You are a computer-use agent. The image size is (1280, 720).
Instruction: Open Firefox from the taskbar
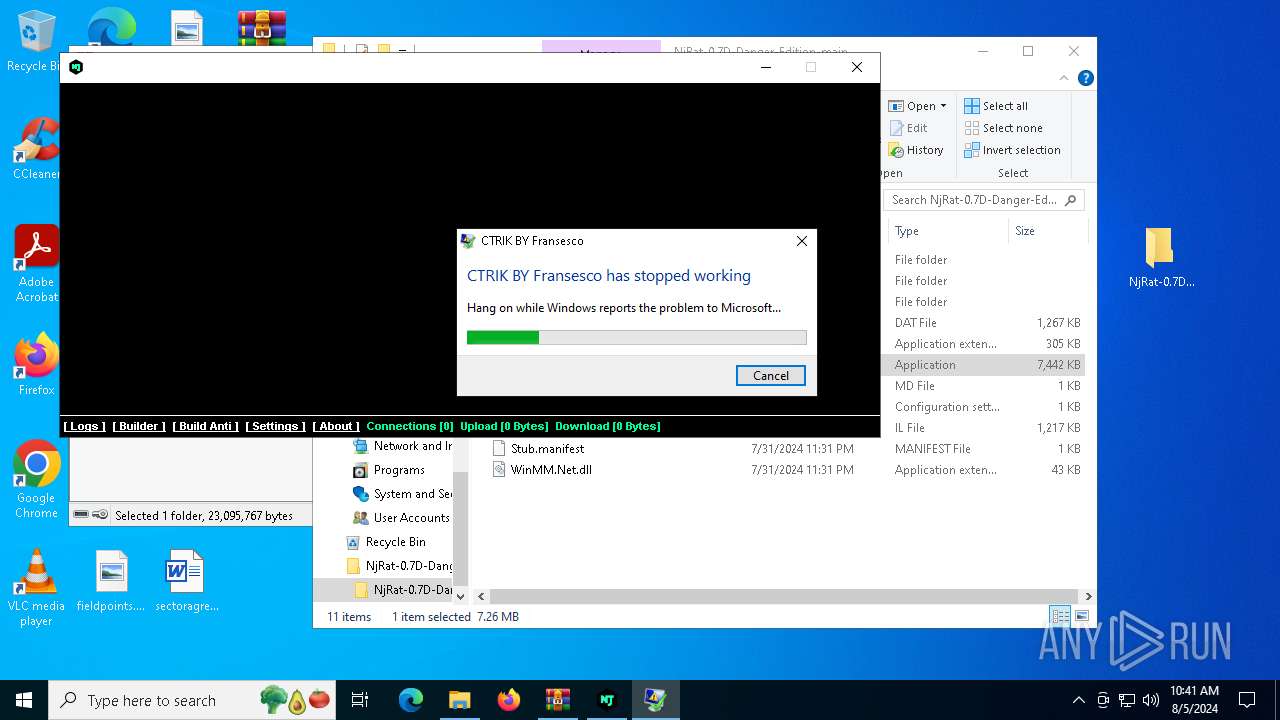(508, 700)
